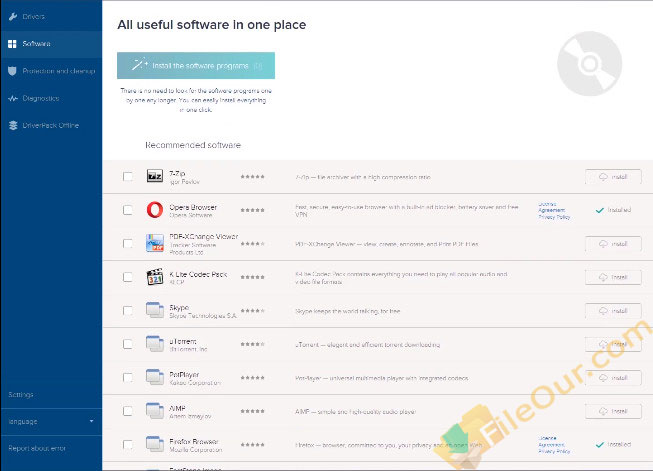Install Skype with its Install button
The height and width of the screenshot is (471, 653).
(613, 311)
